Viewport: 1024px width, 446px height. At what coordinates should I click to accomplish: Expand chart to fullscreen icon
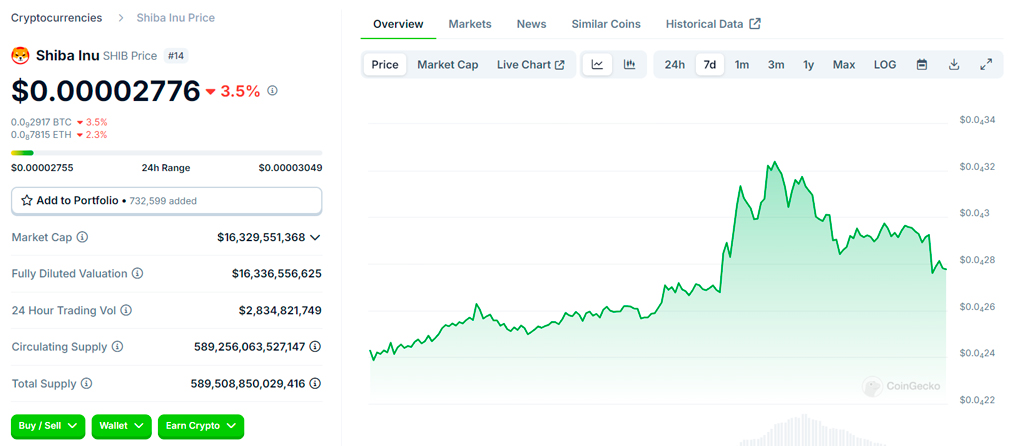(986, 65)
